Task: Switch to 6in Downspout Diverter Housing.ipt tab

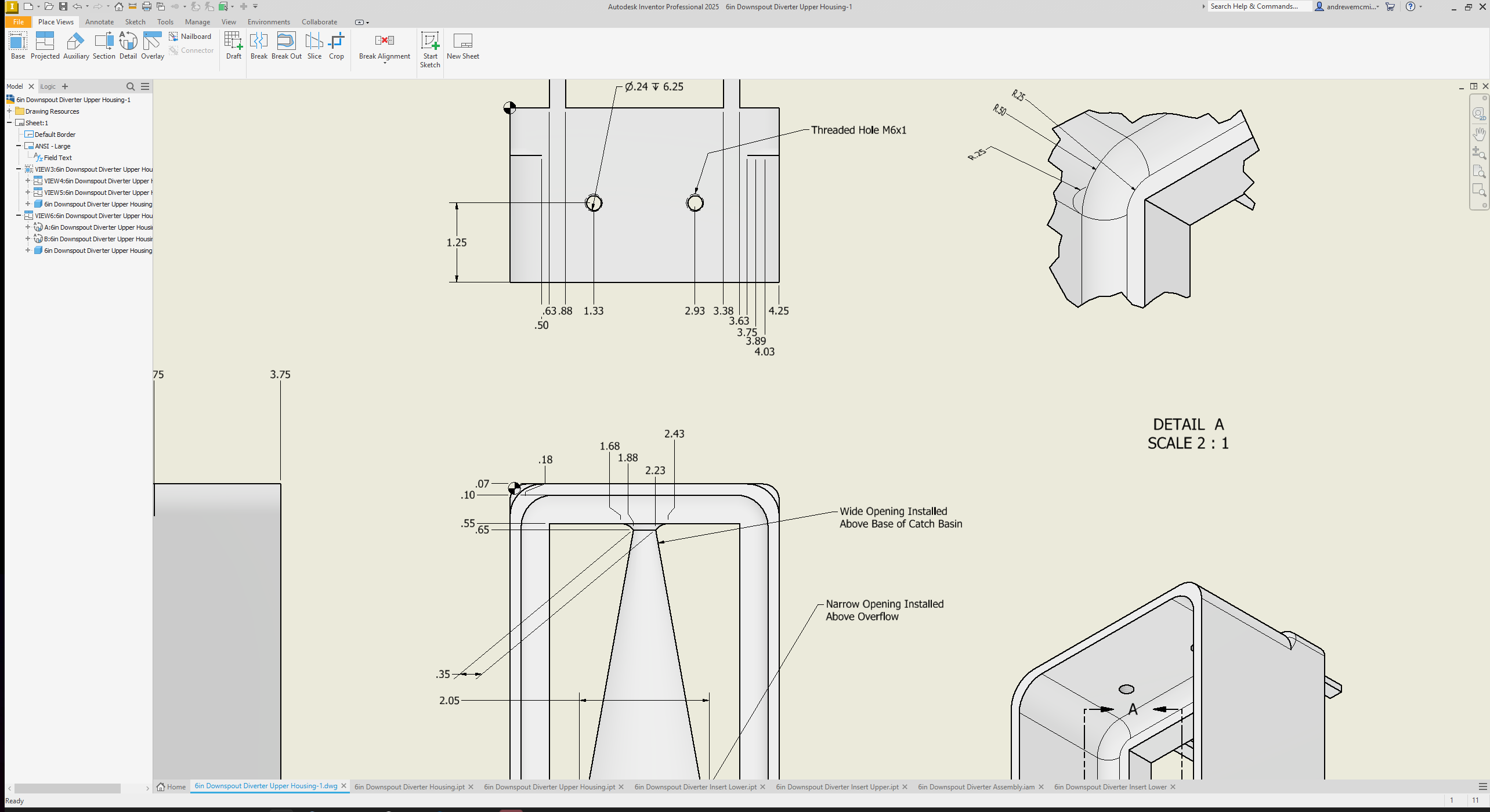Action: [x=409, y=786]
